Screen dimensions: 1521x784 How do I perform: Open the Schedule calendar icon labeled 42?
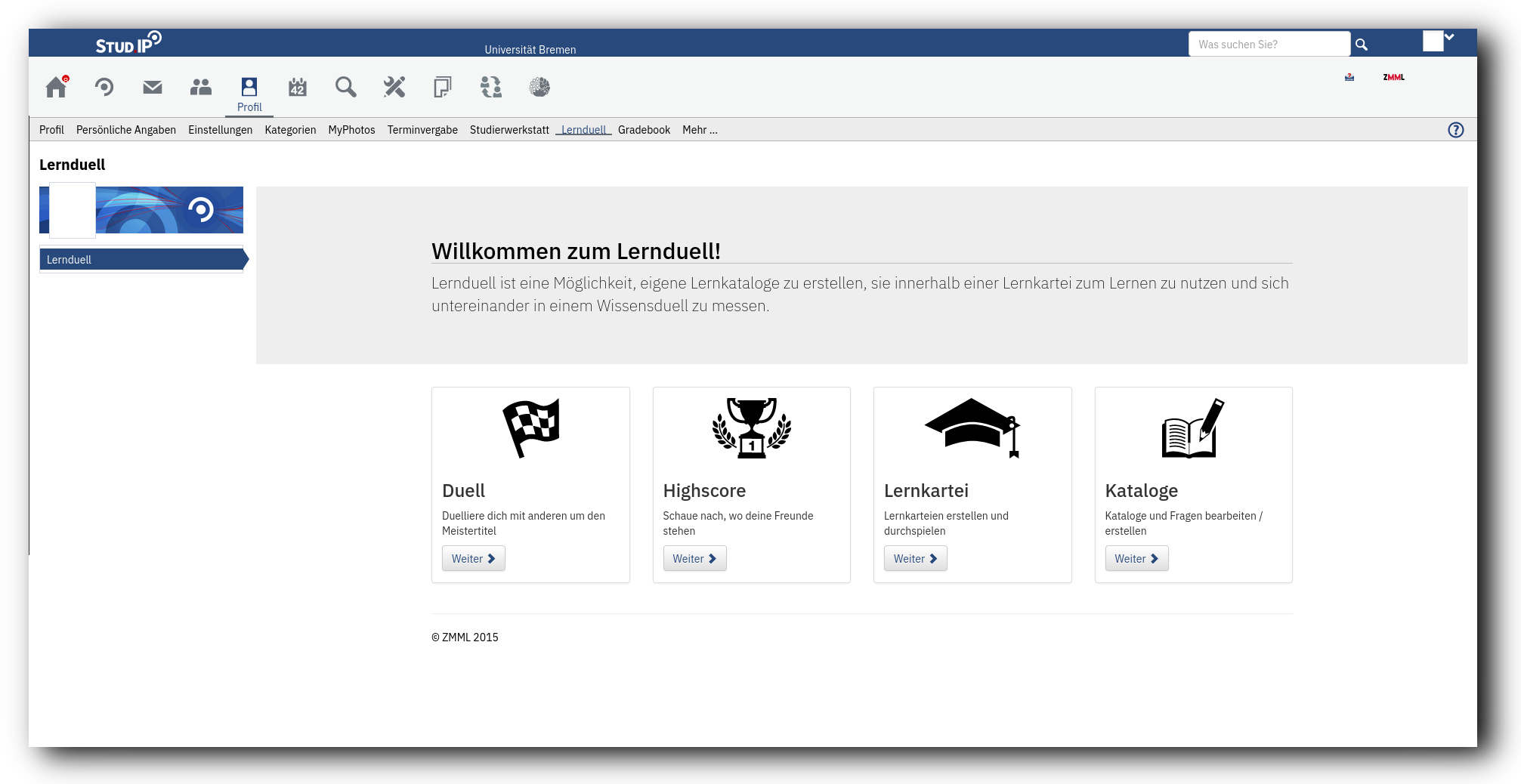click(297, 87)
